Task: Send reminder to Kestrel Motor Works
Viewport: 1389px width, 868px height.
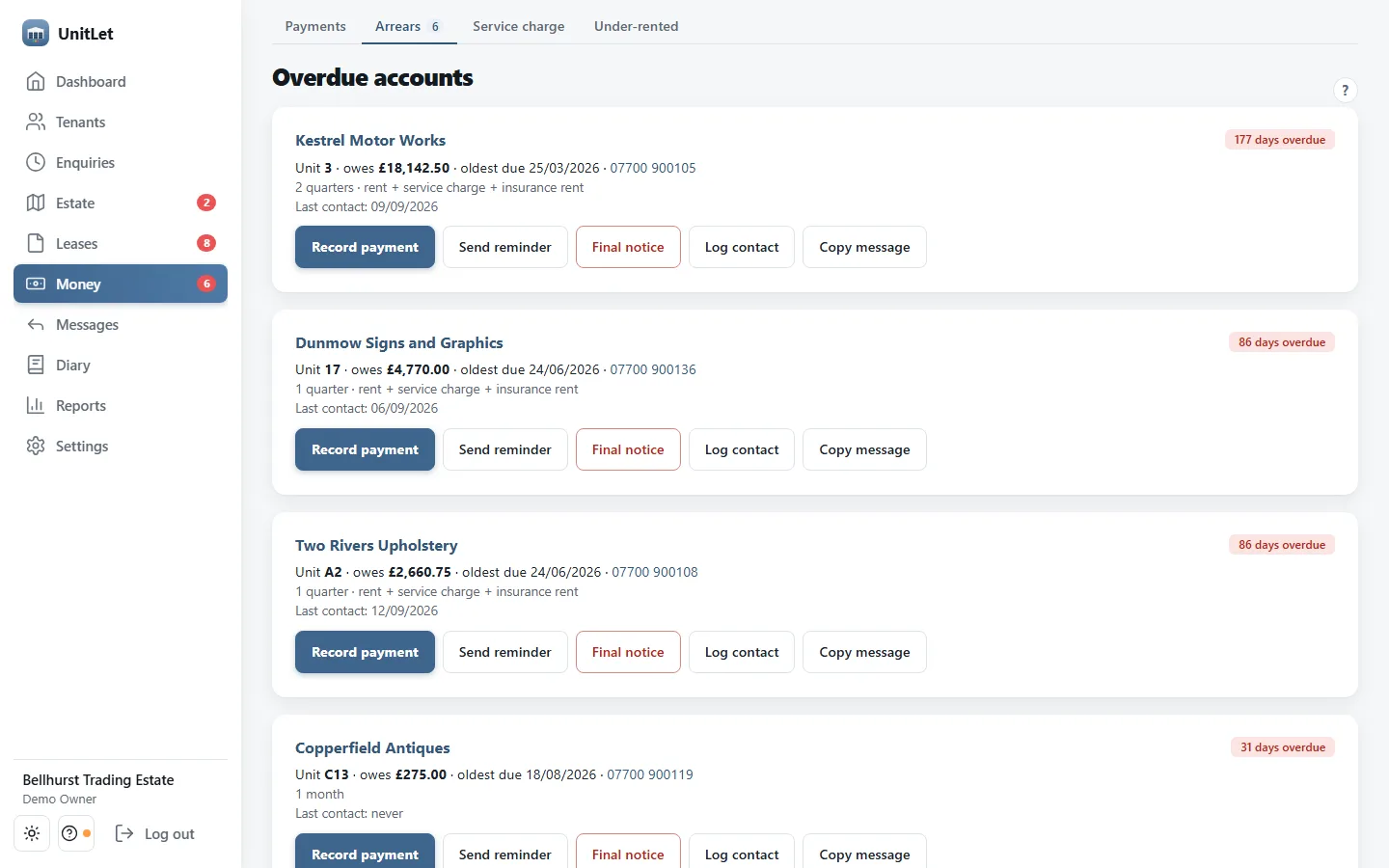Action: 505,247
